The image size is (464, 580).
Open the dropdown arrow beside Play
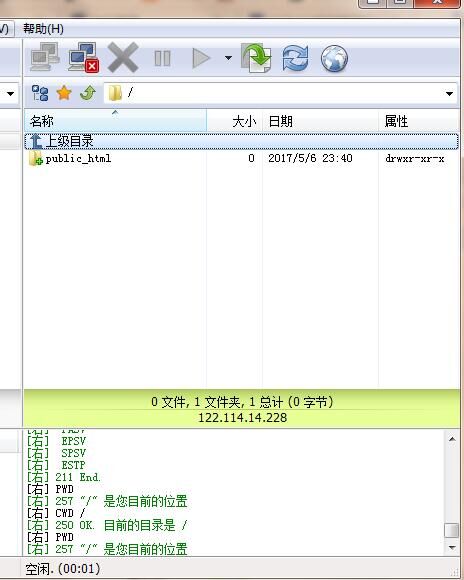point(228,58)
